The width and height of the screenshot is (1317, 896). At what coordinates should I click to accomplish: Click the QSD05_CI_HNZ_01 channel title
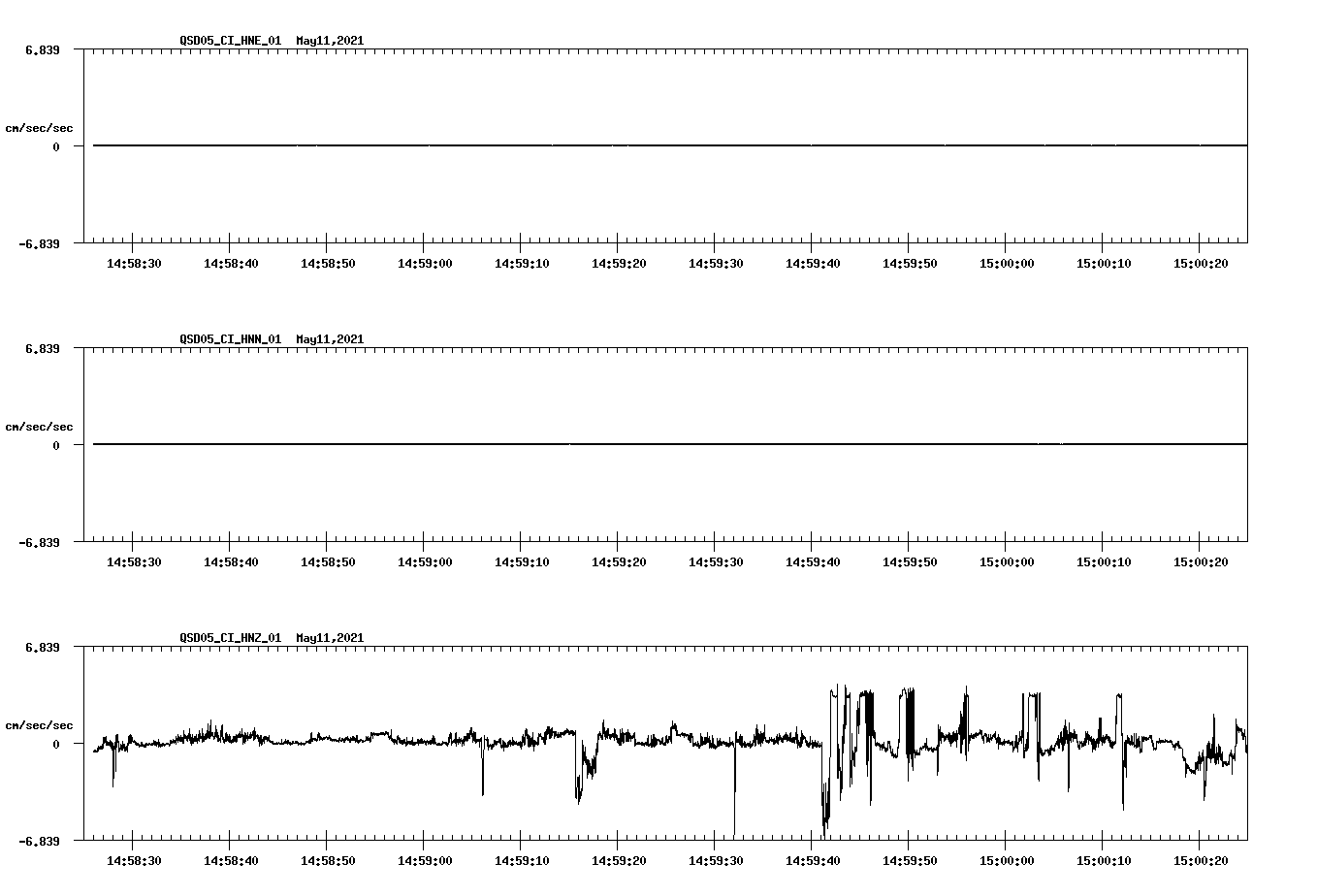point(231,638)
